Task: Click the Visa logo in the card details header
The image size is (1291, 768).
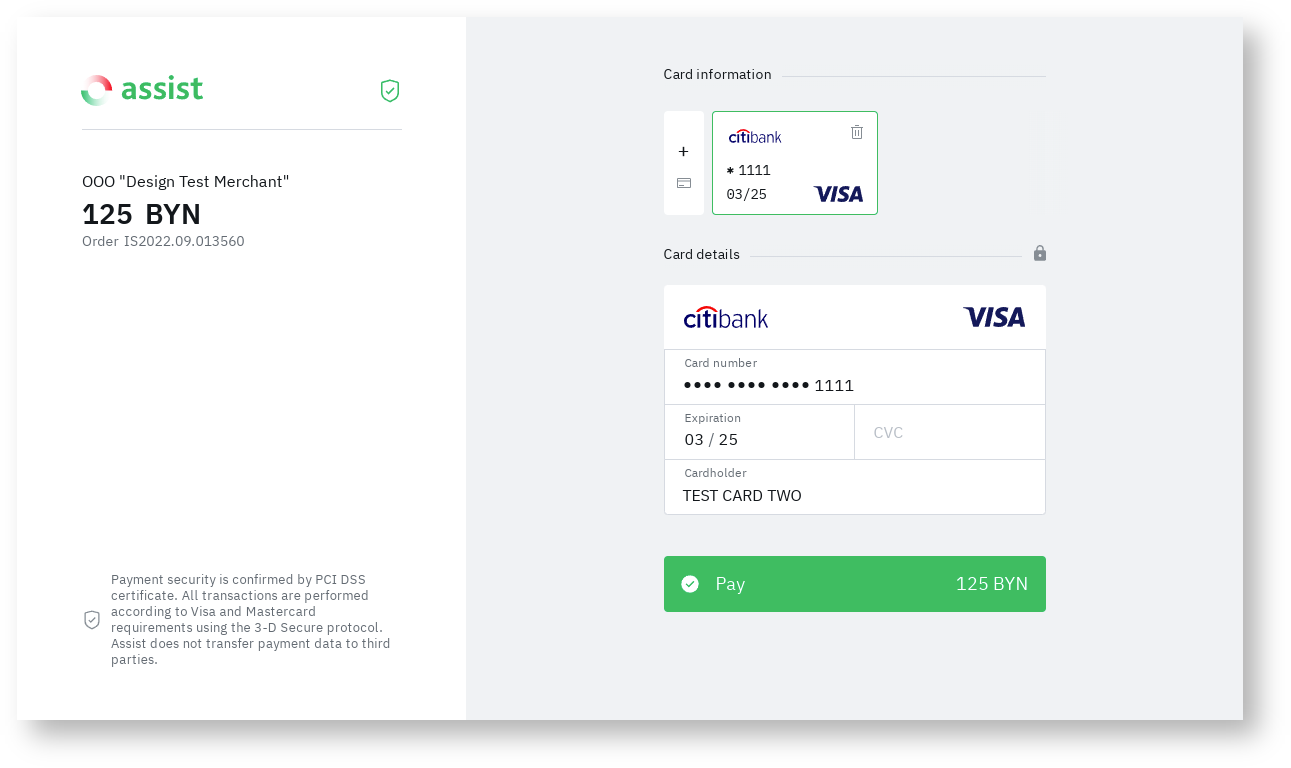Action: coord(994,318)
